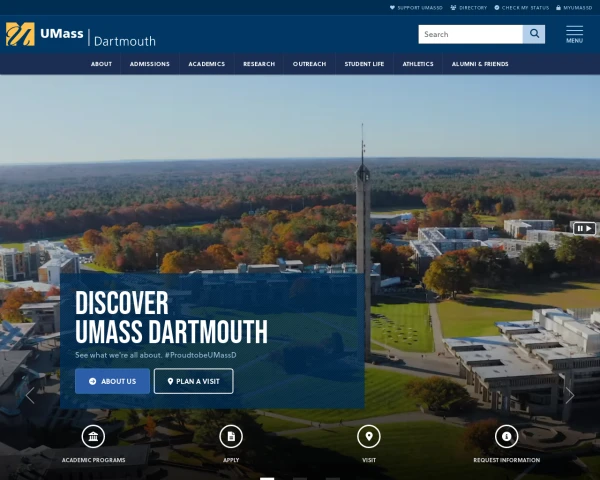The width and height of the screenshot is (600, 480).
Task: Click the search magnifier button
Action: 534,34
